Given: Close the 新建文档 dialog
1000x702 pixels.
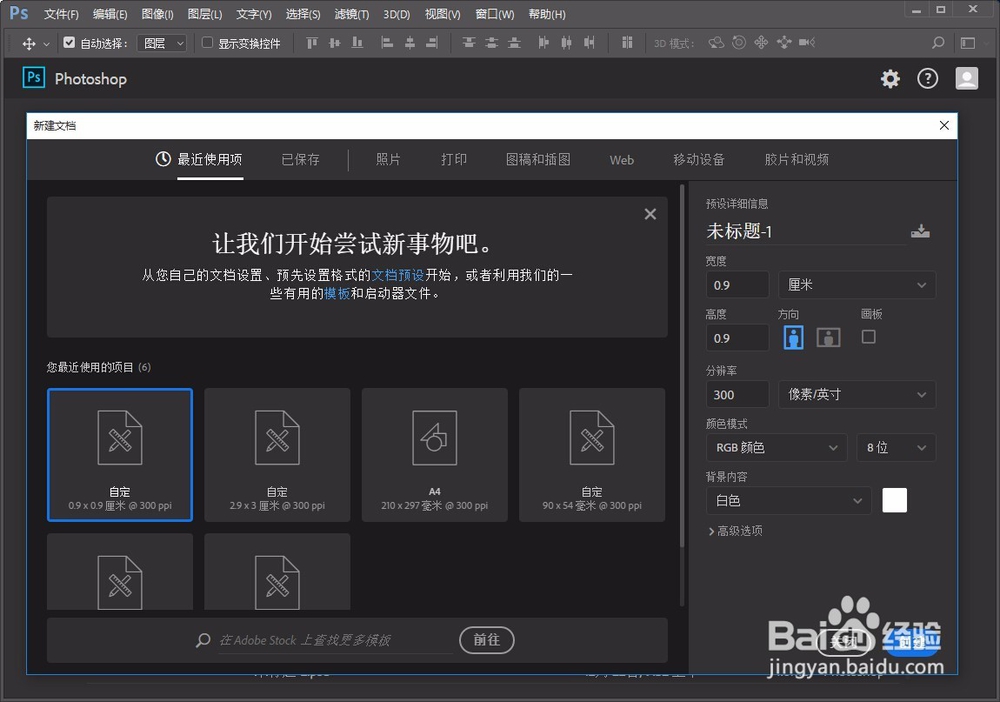Looking at the screenshot, I should (x=944, y=126).
